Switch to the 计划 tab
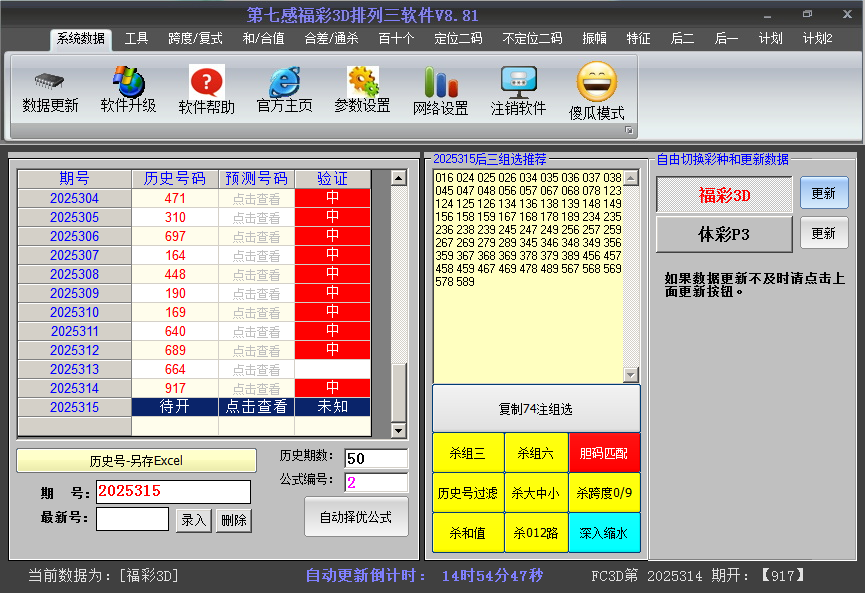 [770, 37]
